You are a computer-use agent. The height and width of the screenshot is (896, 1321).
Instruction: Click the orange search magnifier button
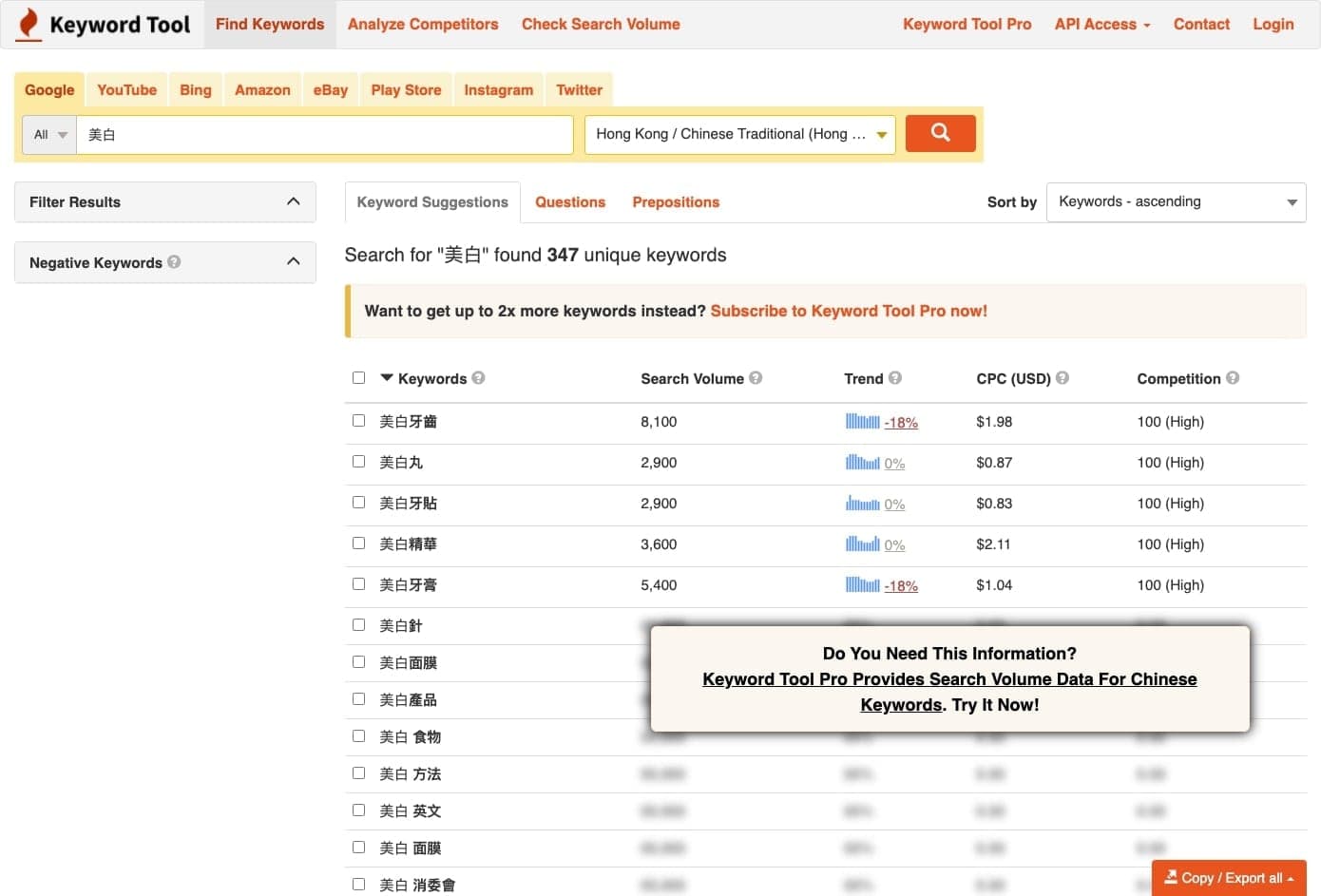click(940, 133)
